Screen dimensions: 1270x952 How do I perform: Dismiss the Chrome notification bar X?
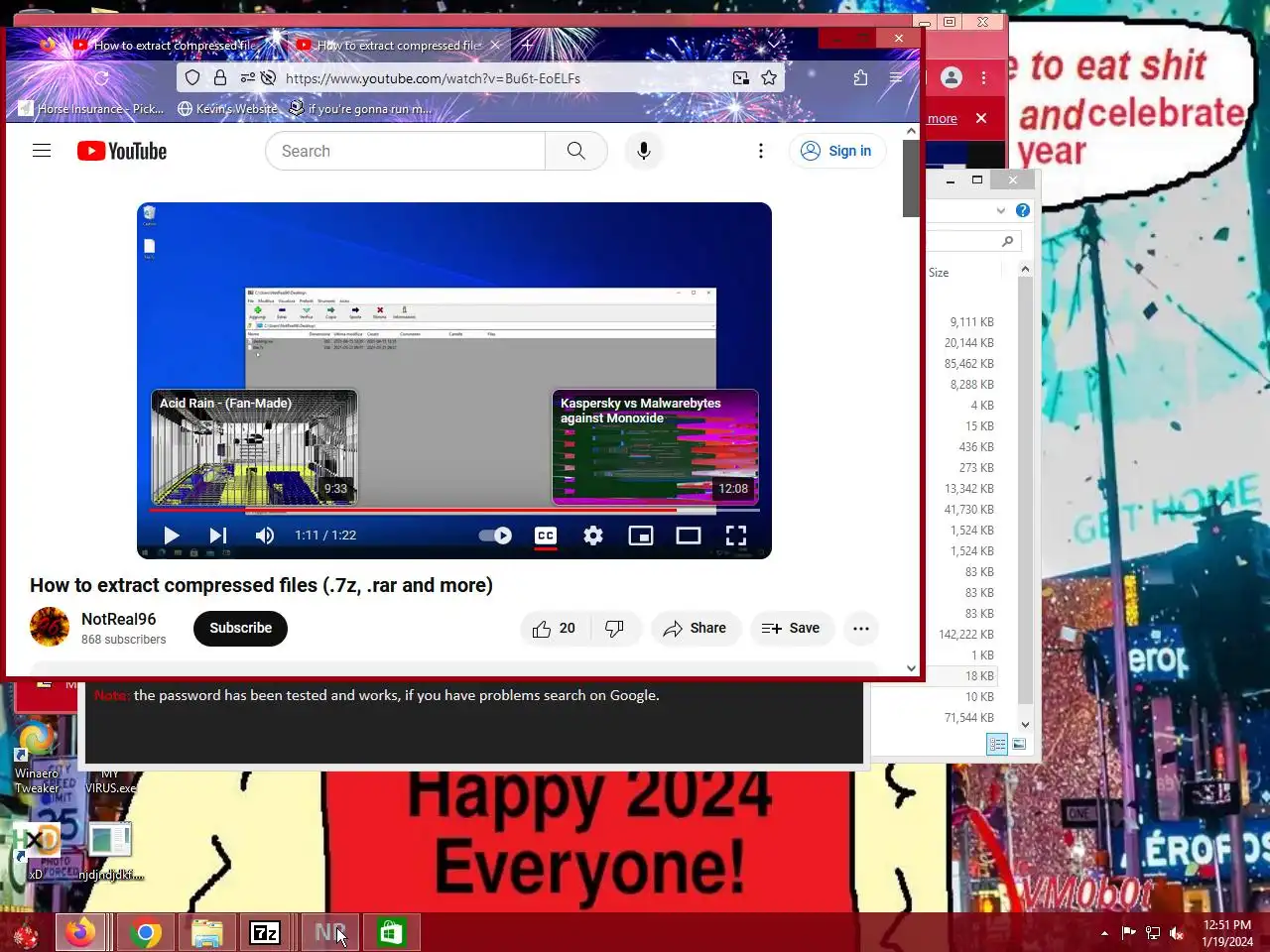pyautogui.click(x=981, y=118)
